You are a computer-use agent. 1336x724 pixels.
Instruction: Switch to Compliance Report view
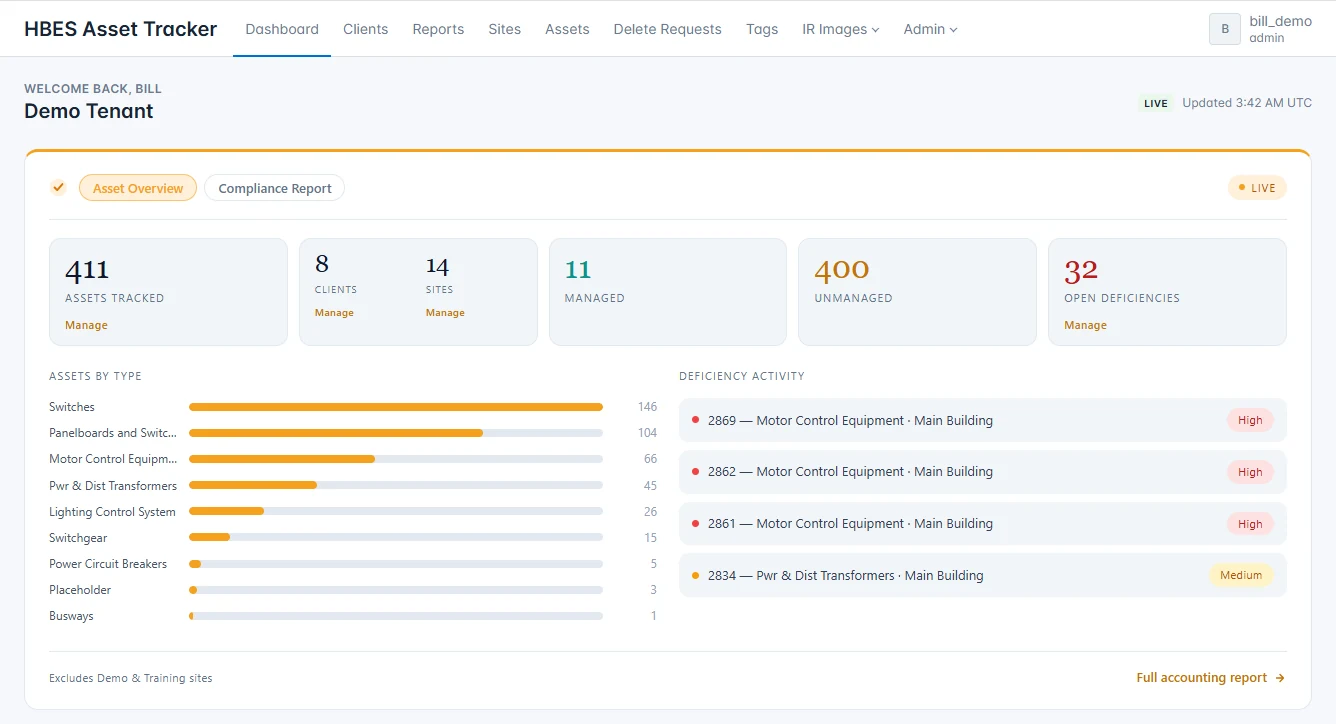tap(275, 188)
